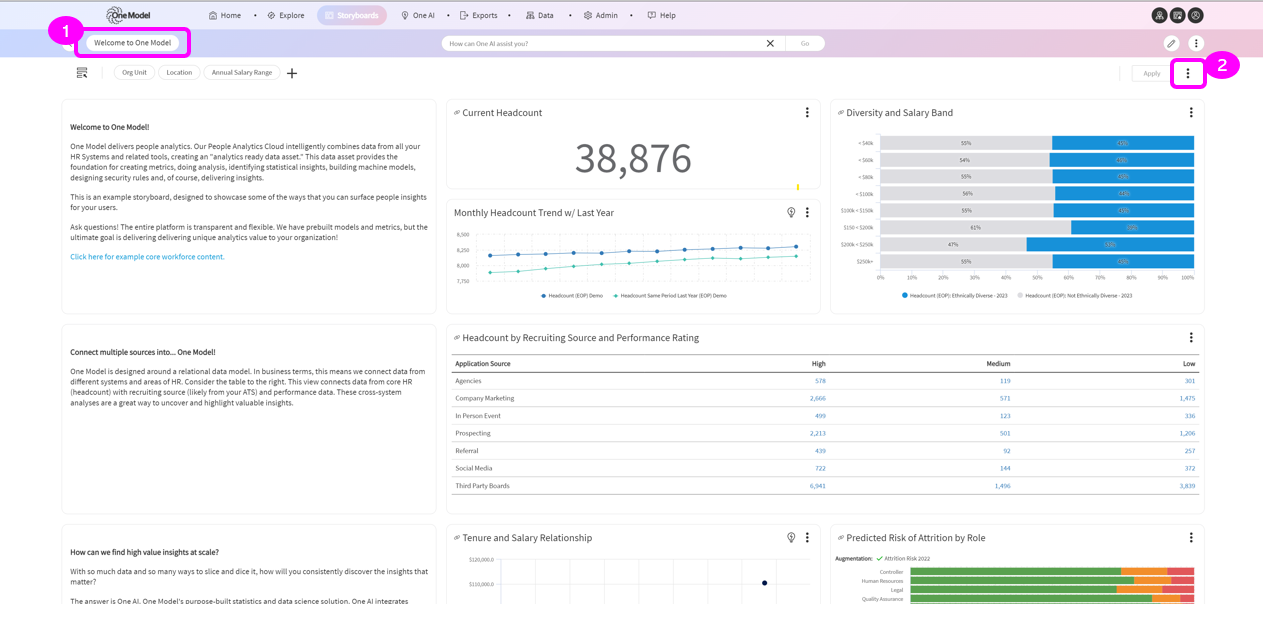
Task: Click the 38,876 headcount number
Action: point(633,158)
